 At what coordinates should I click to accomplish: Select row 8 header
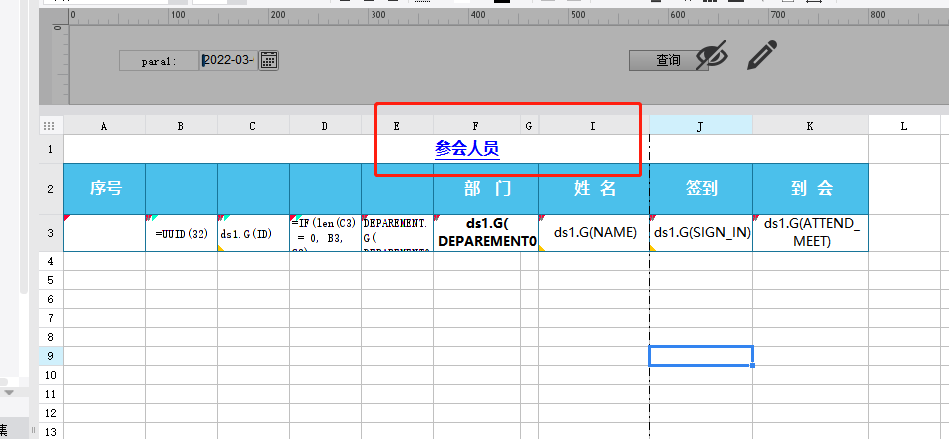51,337
